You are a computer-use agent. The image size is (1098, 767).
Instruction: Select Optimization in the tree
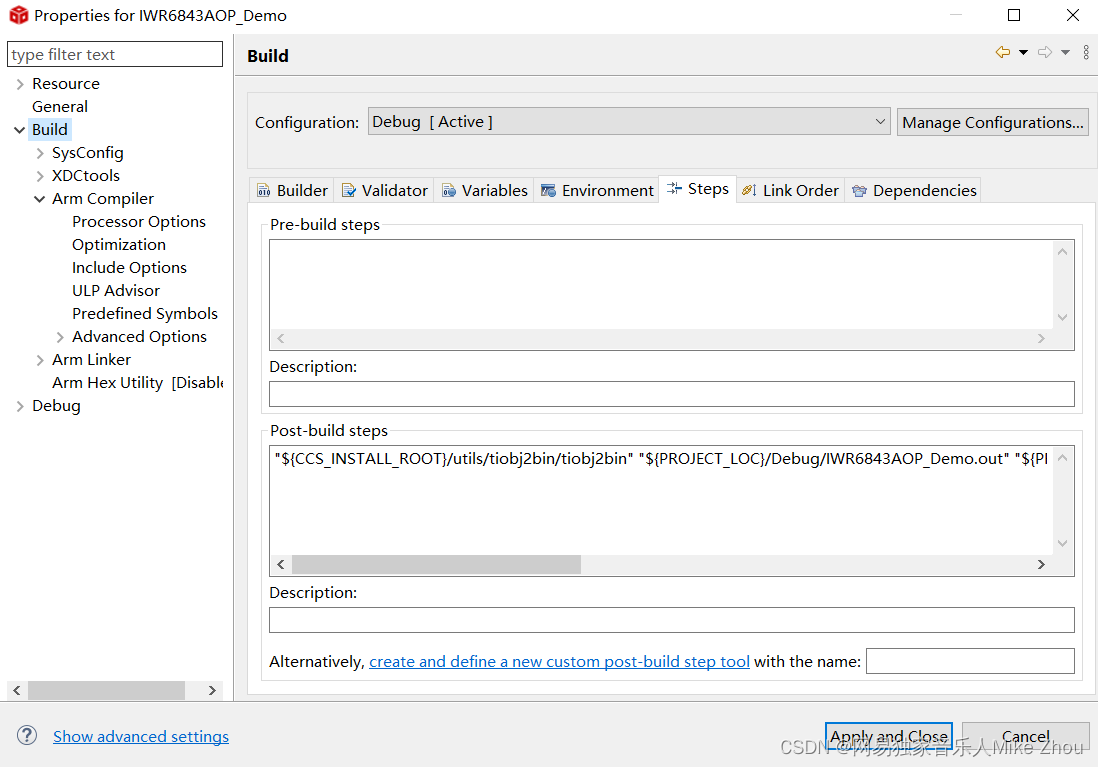[x=118, y=244]
